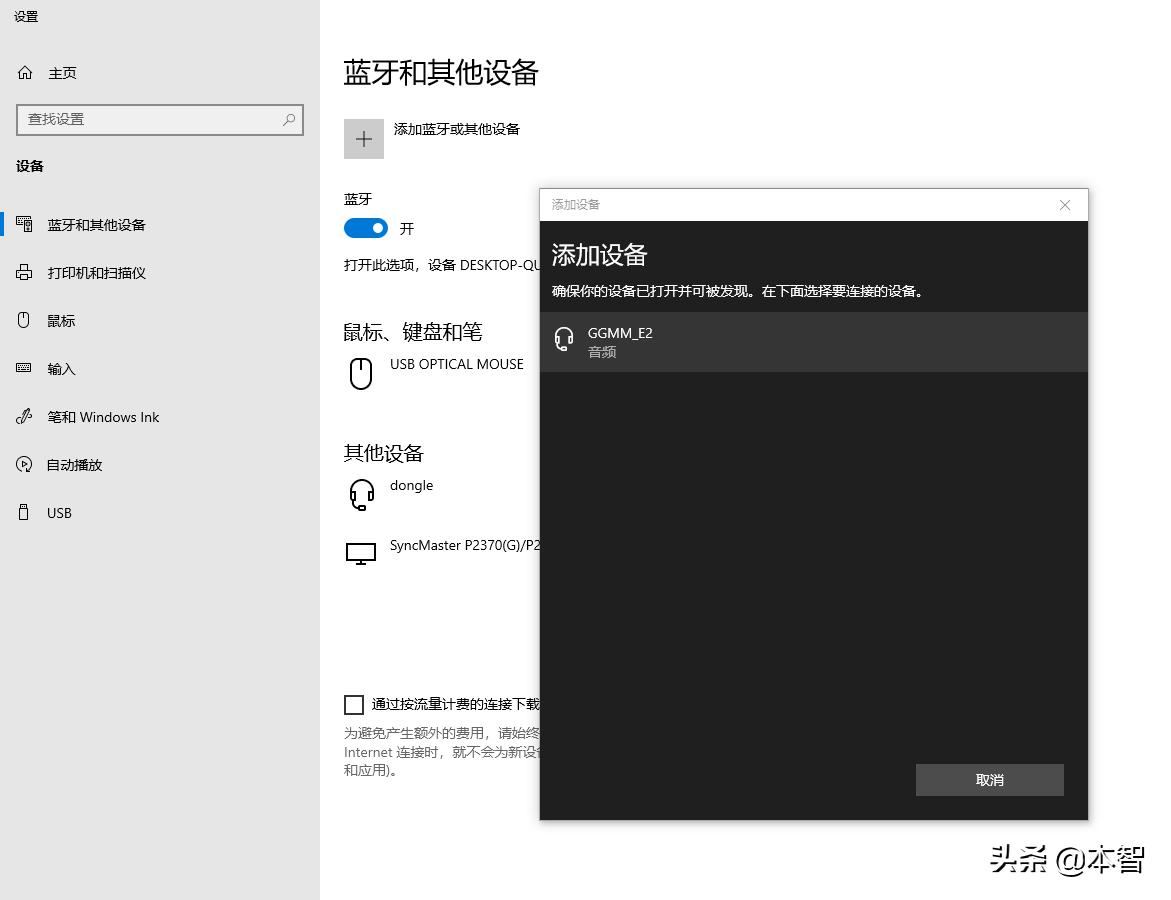1171x900 pixels.
Task: Click the Bluetooth and other devices sidebar icon
Action: tap(25, 224)
